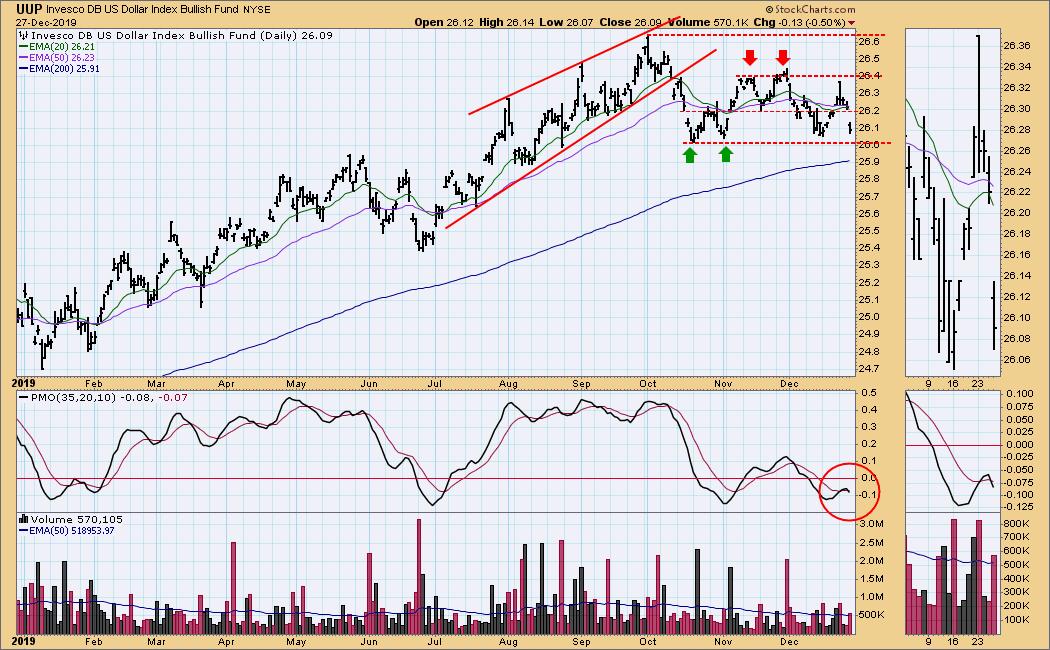Click the red down-triangle beside the Chg value
This screenshot has height=650, width=1050.
pyautogui.click(x=850, y=23)
